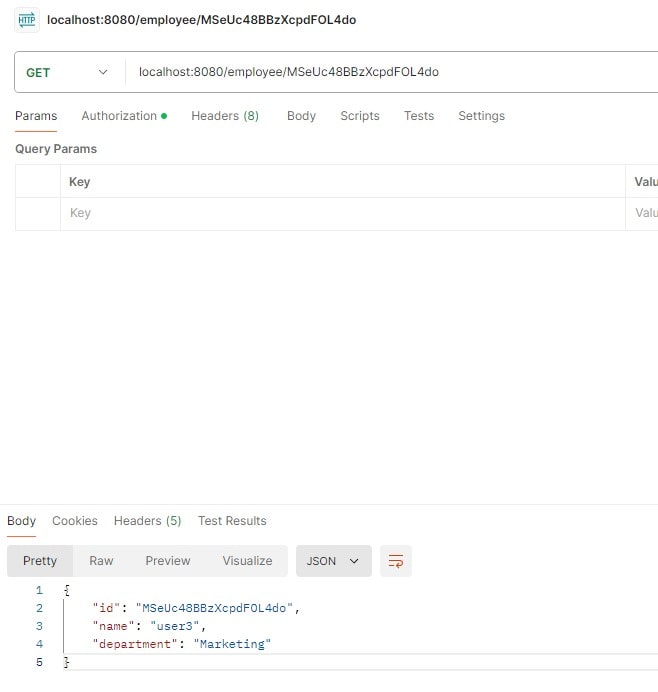View the Test Results tab
Viewport: 658px width, 692px height.
[232, 521]
